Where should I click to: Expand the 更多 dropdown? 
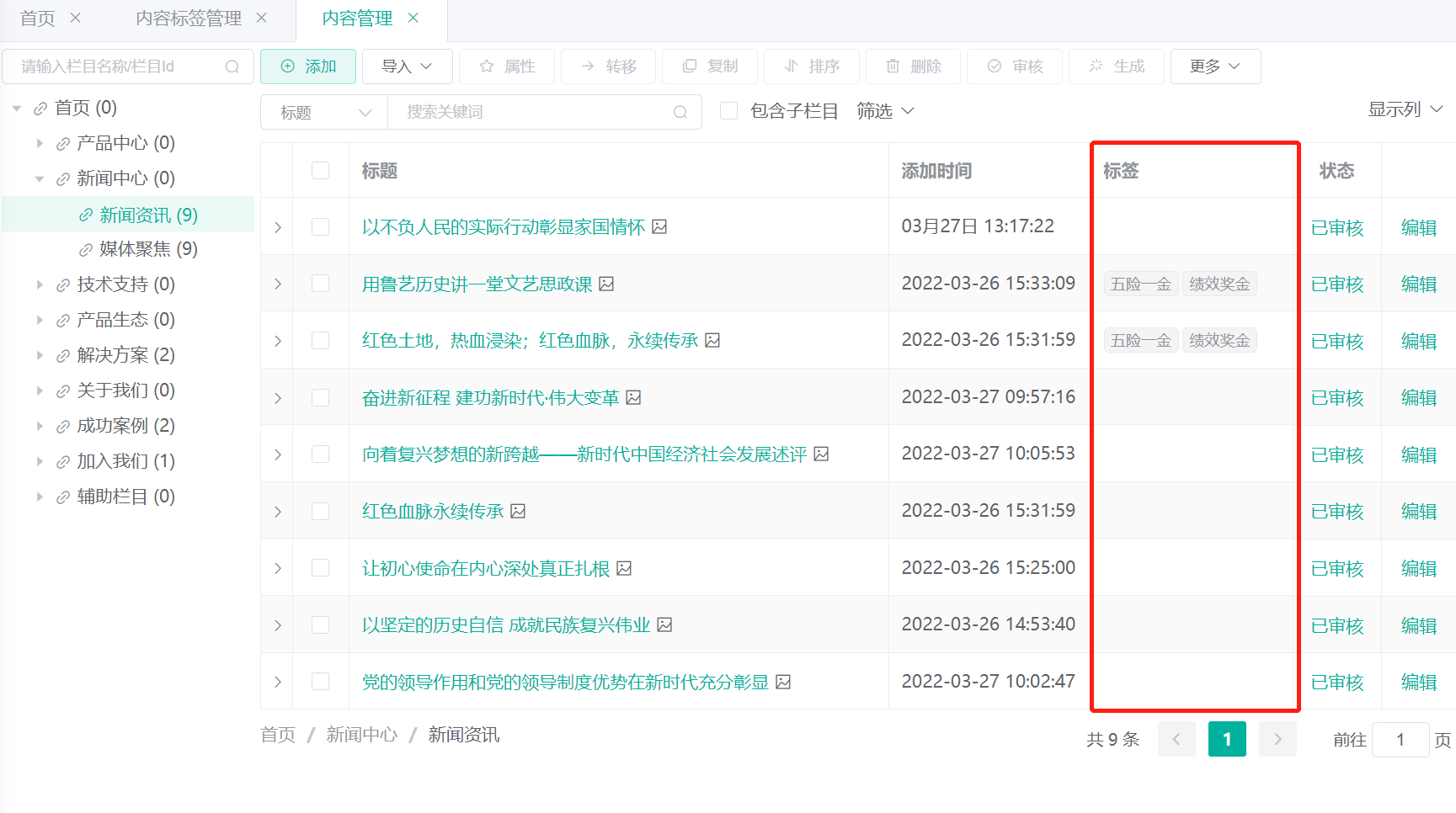(x=1215, y=66)
